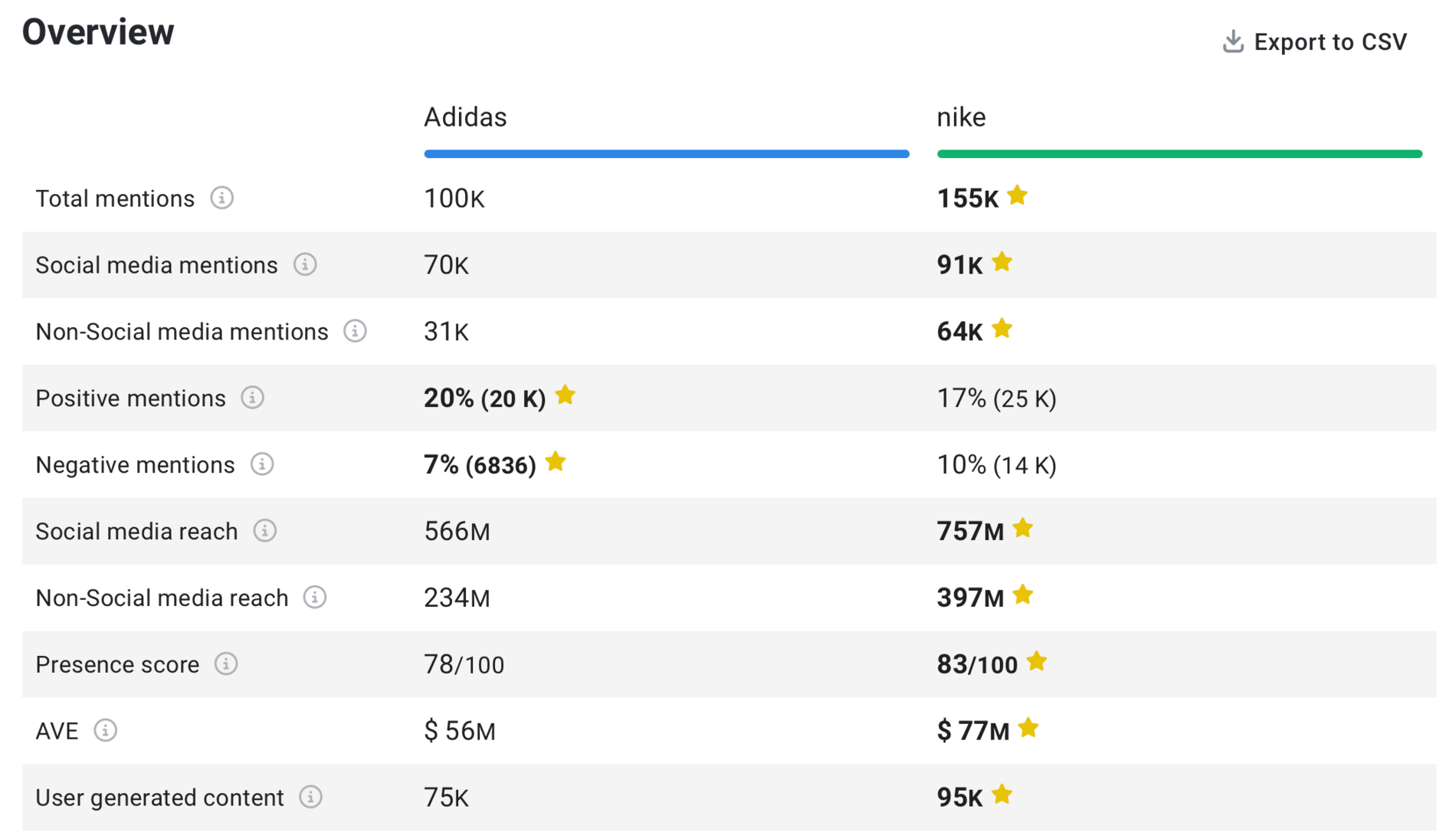Image resolution: width=1456 pixels, height=839 pixels.
Task: Open the Non-Social media mentions tooltip icon
Action: (356, 332)
